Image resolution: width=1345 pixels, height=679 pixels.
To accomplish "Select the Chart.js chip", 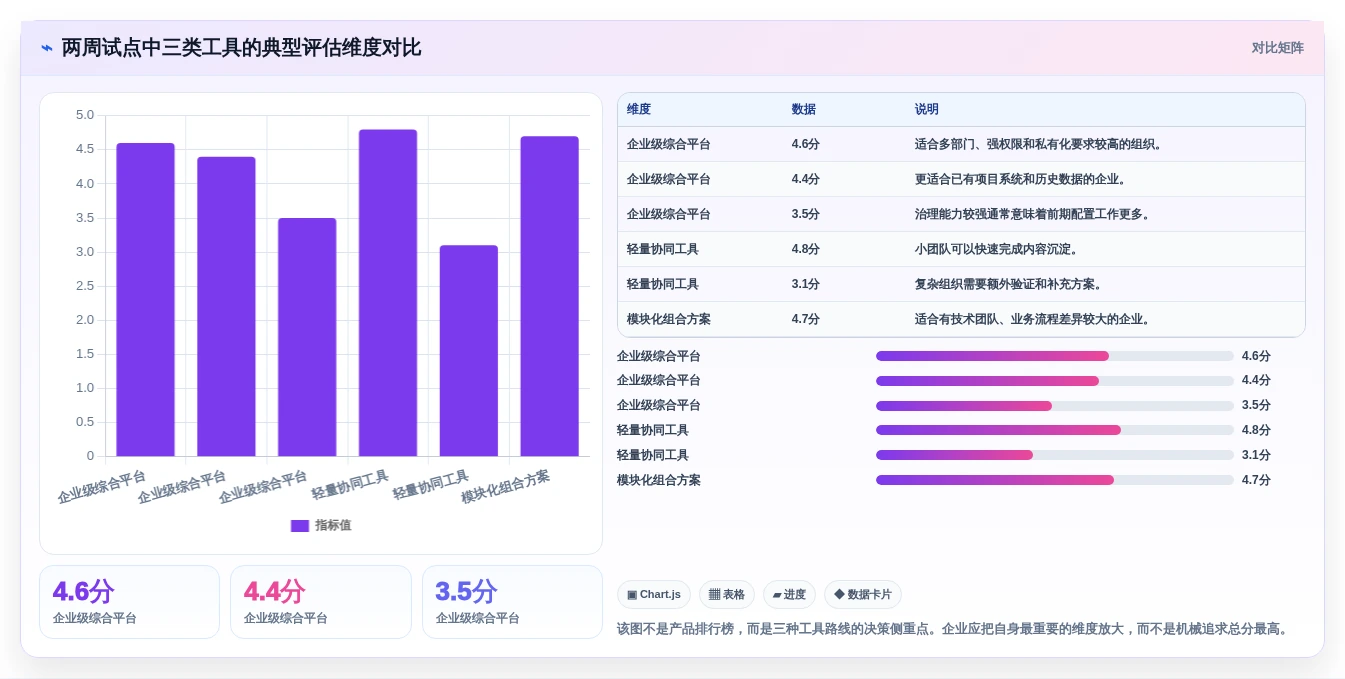I will click(x=654, y=594).
